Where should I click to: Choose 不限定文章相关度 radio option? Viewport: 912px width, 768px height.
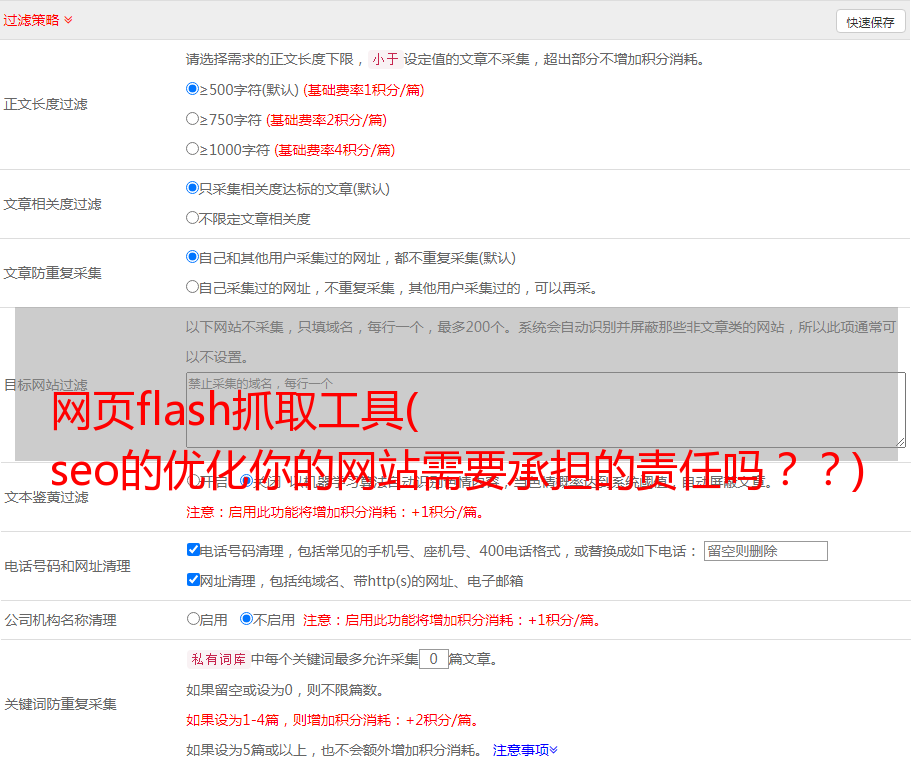point(192,218)
